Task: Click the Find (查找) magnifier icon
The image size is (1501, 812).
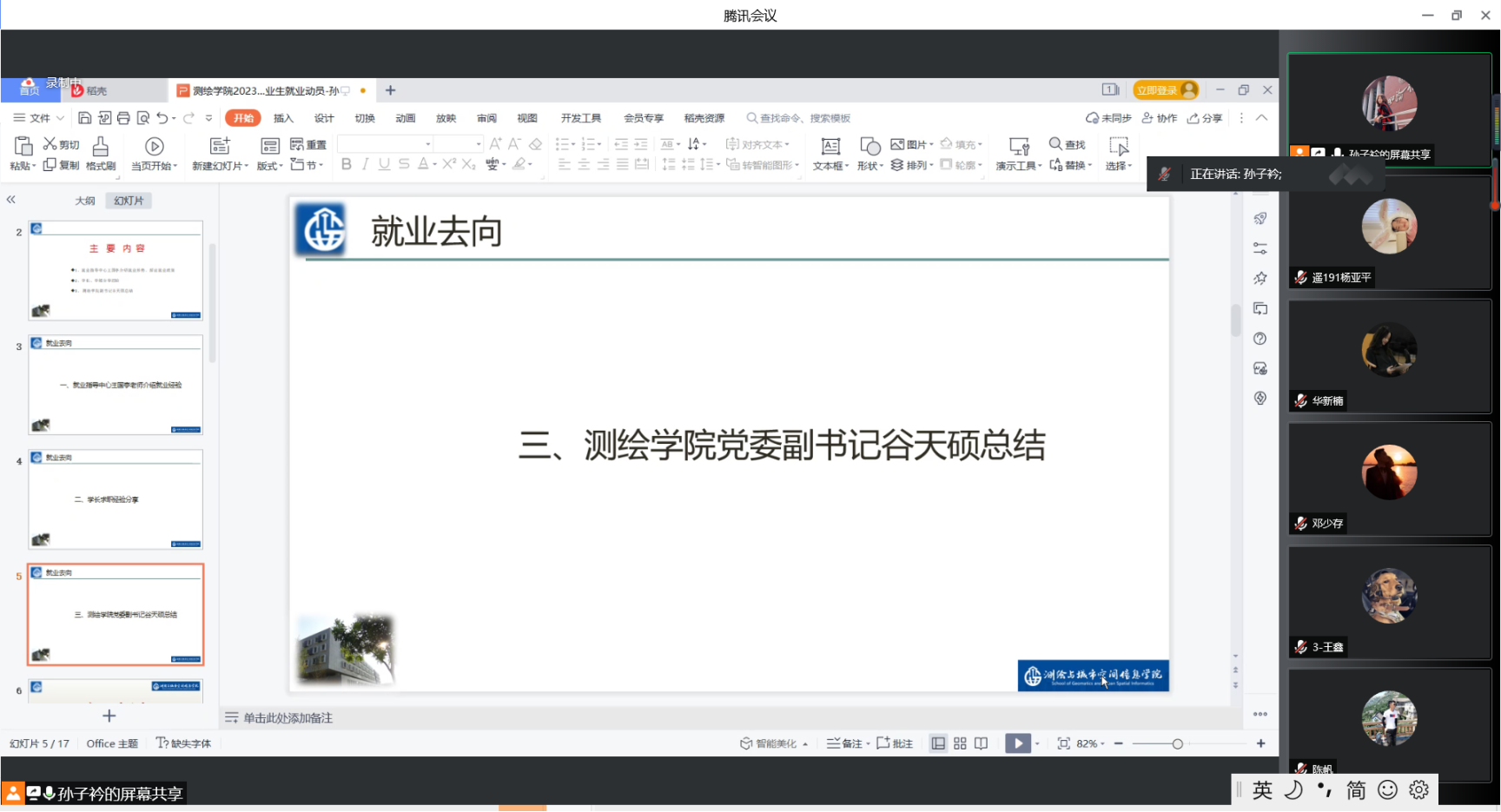Action: pyautogui.click(x=1055, y=143)
